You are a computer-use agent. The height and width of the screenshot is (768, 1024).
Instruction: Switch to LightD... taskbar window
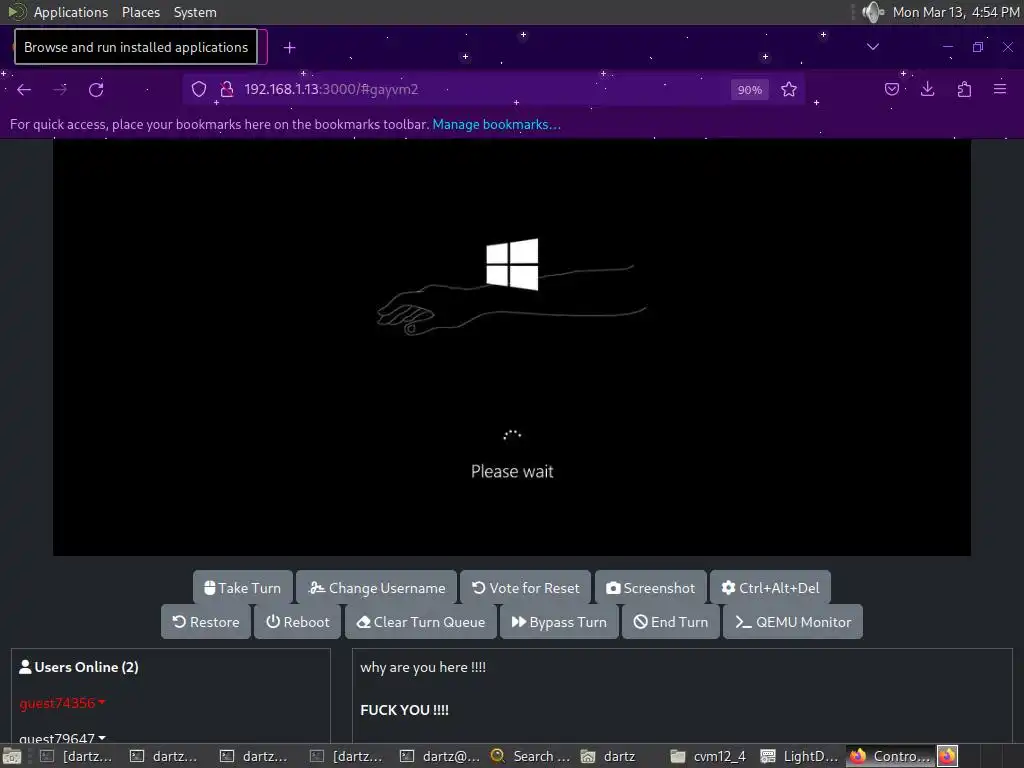point(799,756)
